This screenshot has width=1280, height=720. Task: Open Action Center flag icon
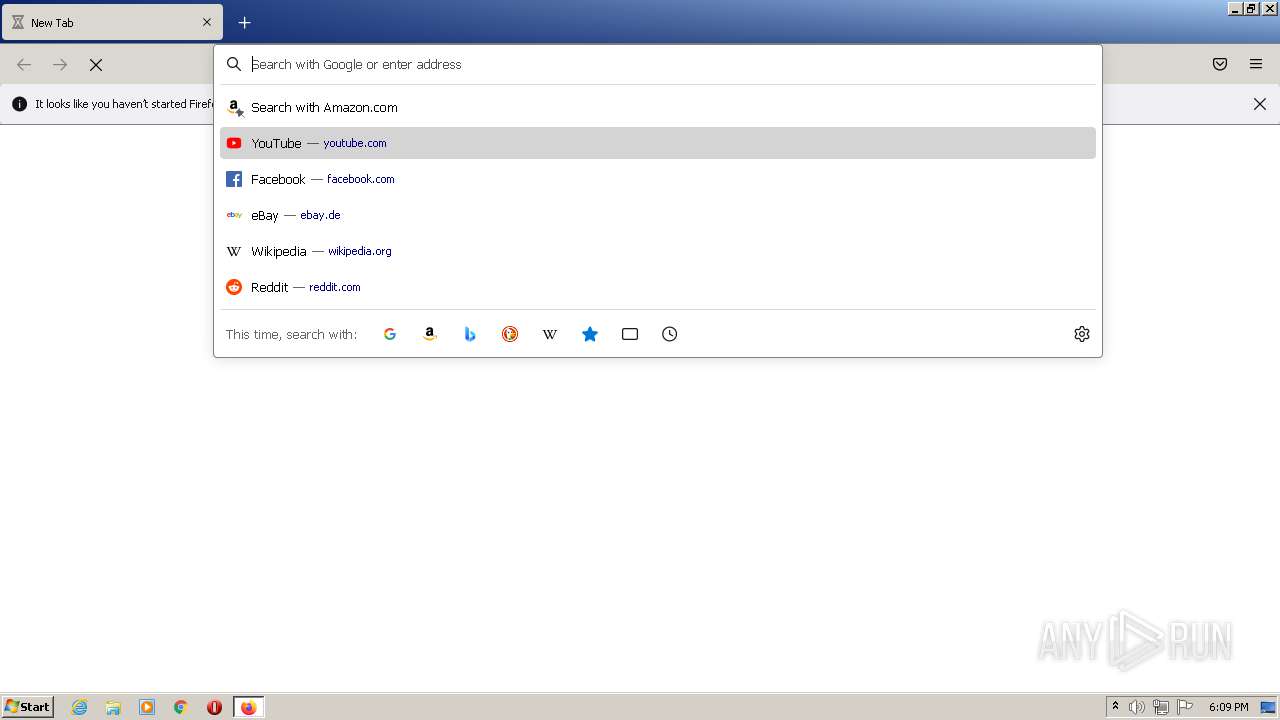[x=1185, y=707]
